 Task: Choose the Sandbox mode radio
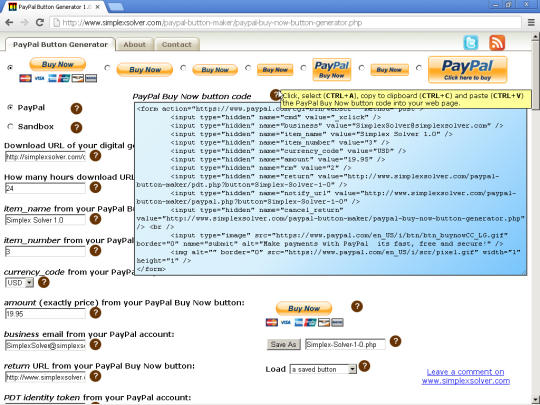(10, 126)
